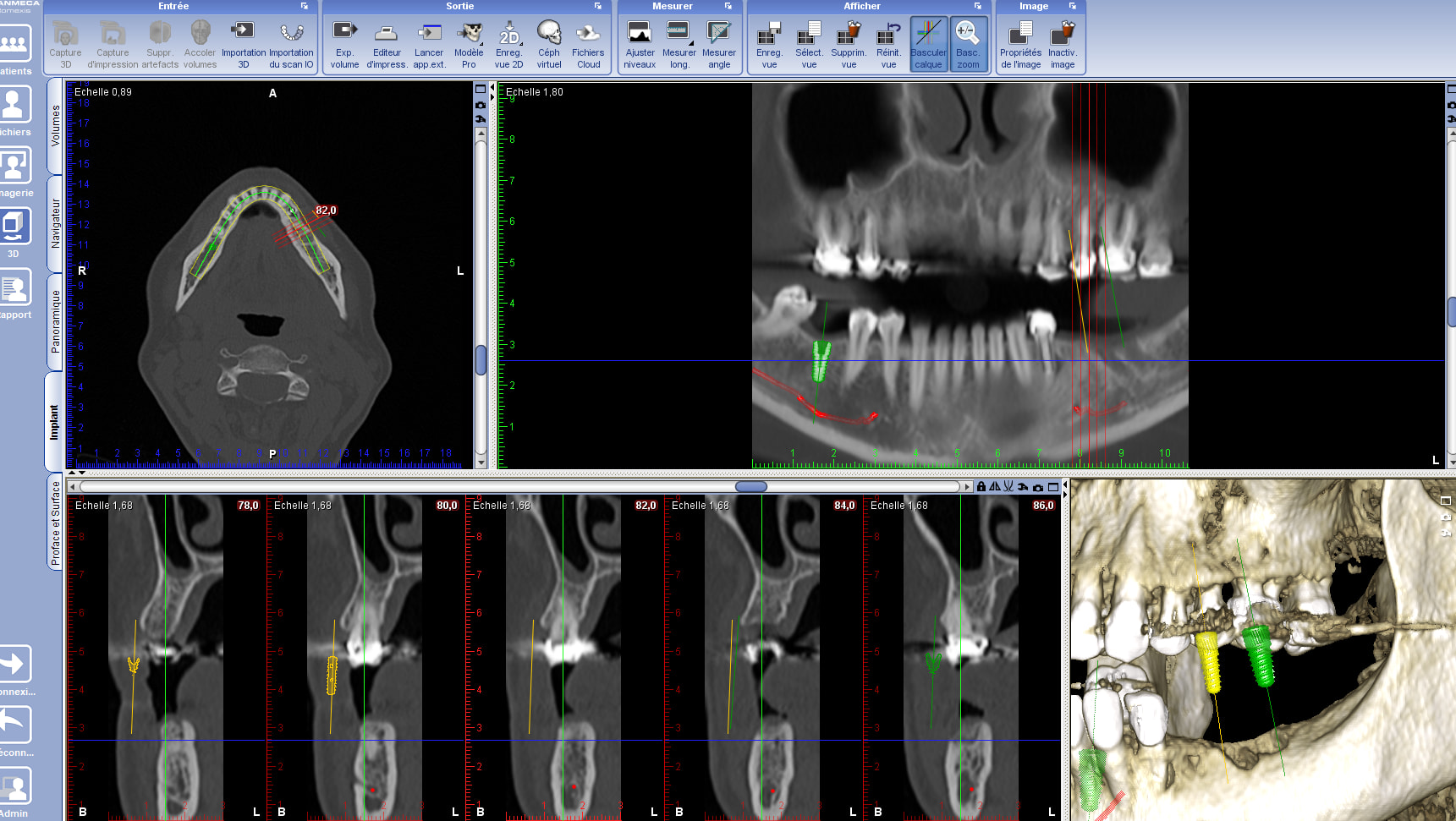This screenshot has width=1456, height=821.
Task: Toggle the lock icon above cross-sections
Action: (x=981, y=487)
